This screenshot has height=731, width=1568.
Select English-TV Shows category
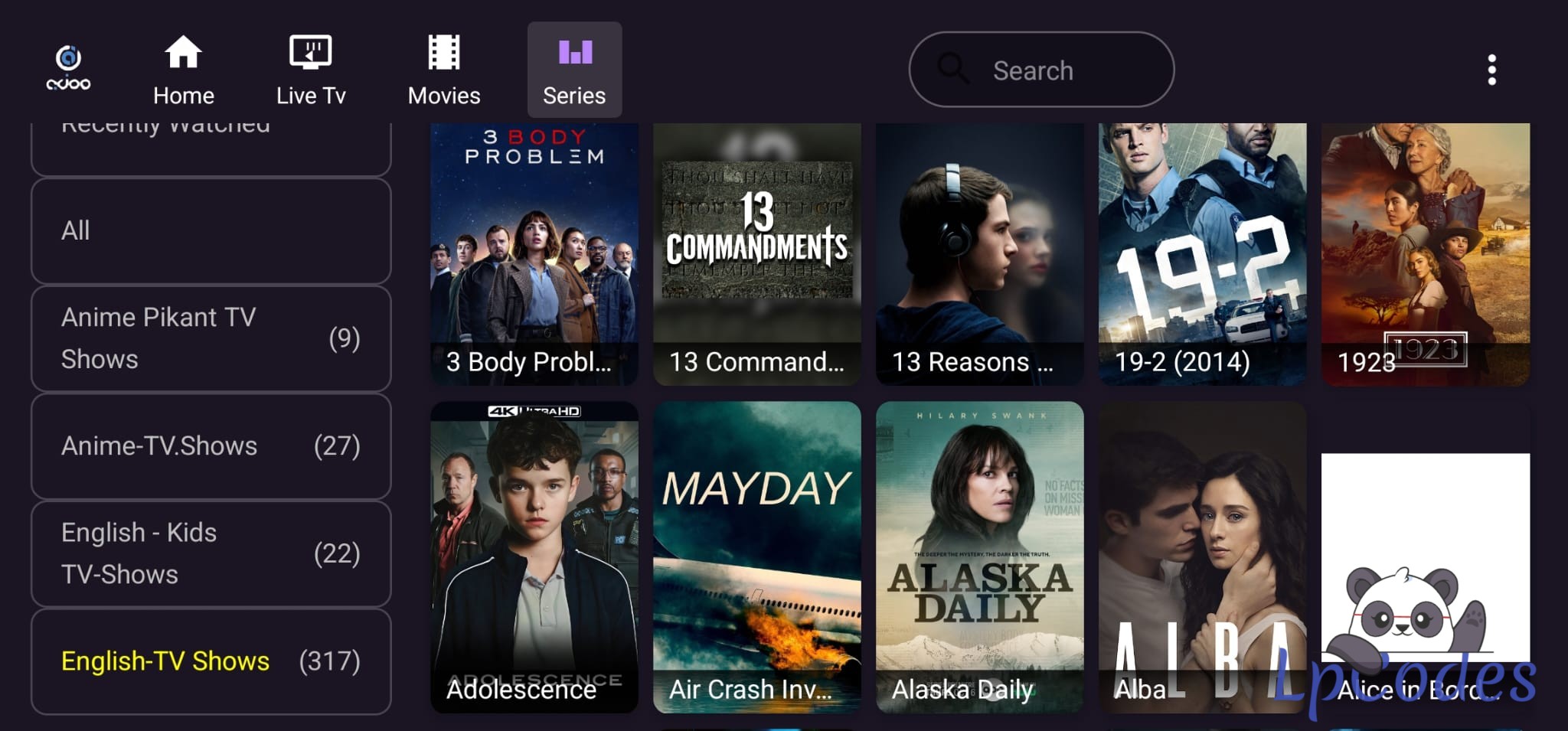[211, 661]
